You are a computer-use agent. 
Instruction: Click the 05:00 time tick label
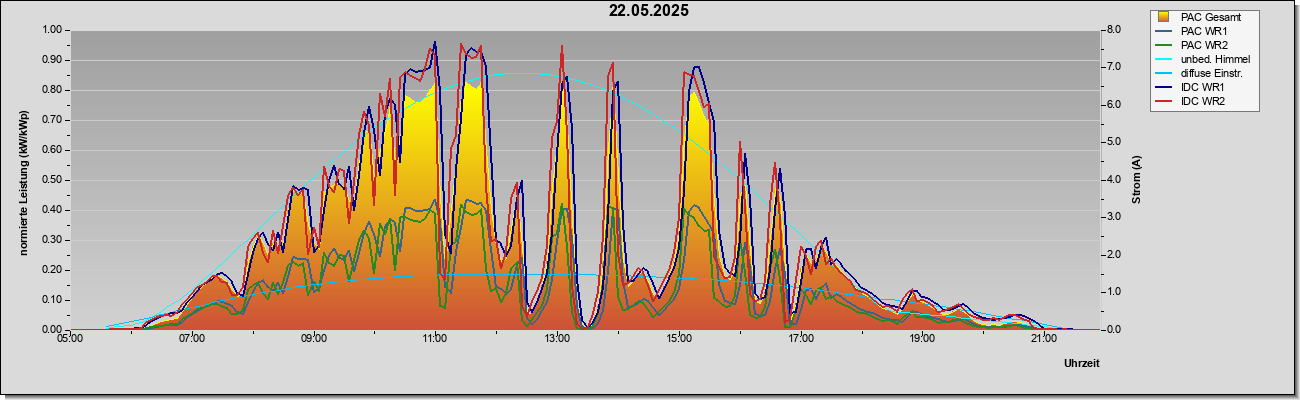70,339
